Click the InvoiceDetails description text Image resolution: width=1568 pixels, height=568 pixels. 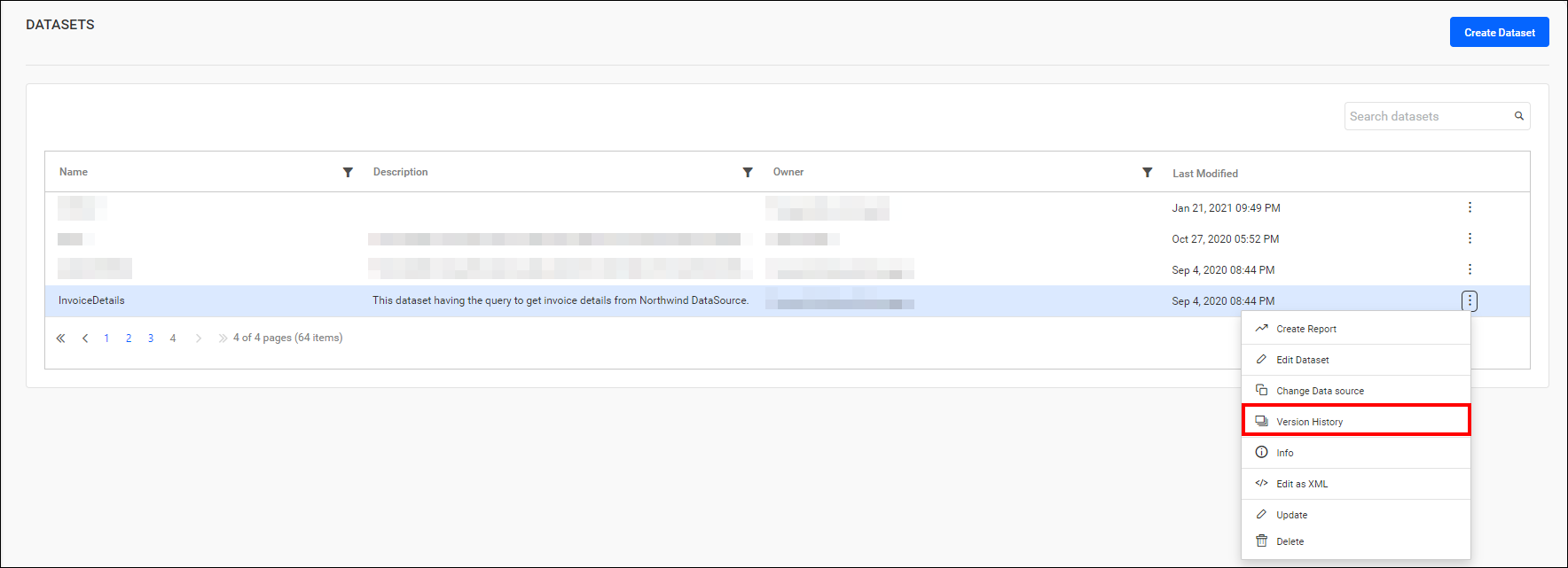[x=561, y=300]
